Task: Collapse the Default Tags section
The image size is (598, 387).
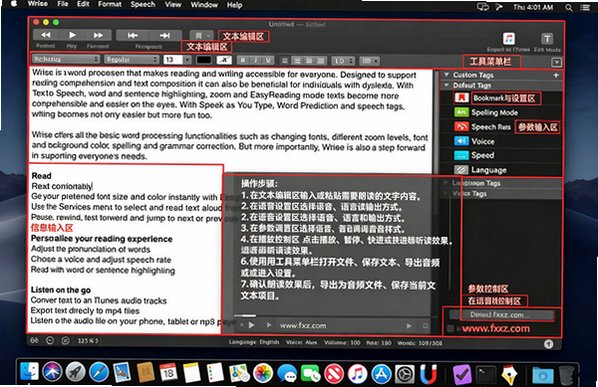Action: (x=447, y=85)
